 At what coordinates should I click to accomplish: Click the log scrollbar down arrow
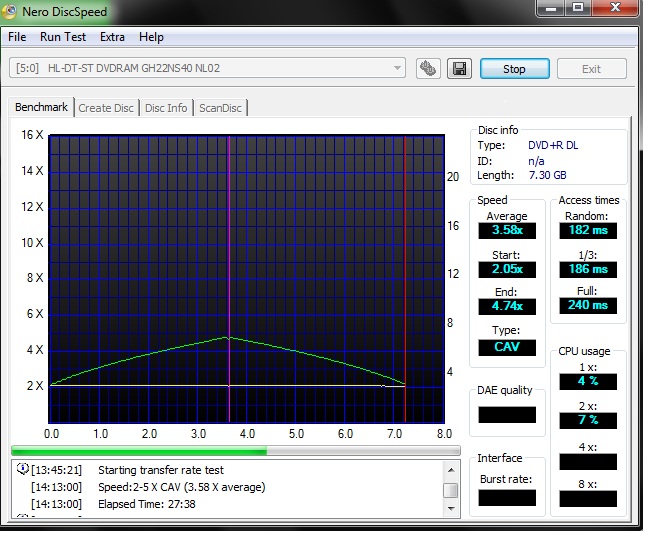click(x=451, y=509)
